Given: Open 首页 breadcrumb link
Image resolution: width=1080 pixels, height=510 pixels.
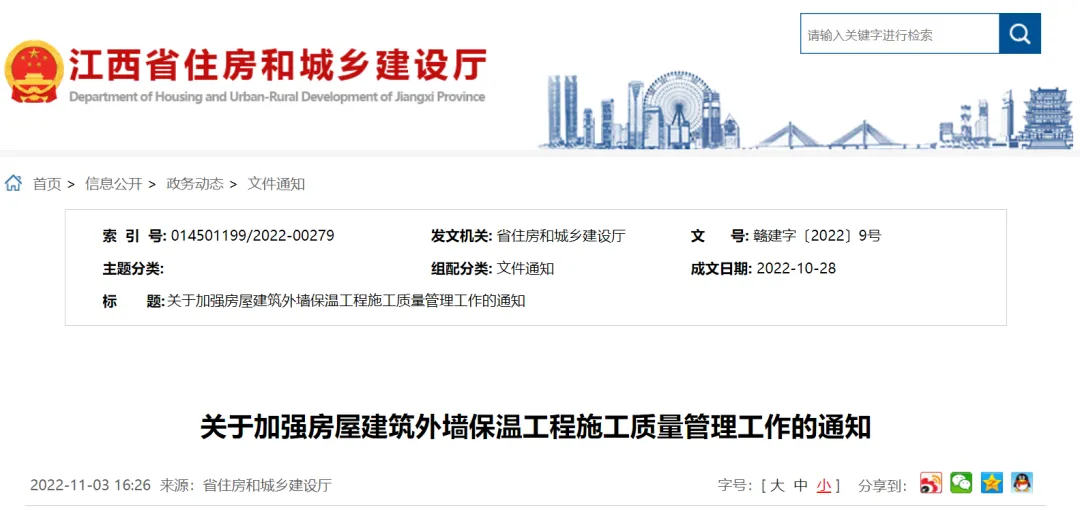Looking at the screenshot, I should [x=47, y=184].
